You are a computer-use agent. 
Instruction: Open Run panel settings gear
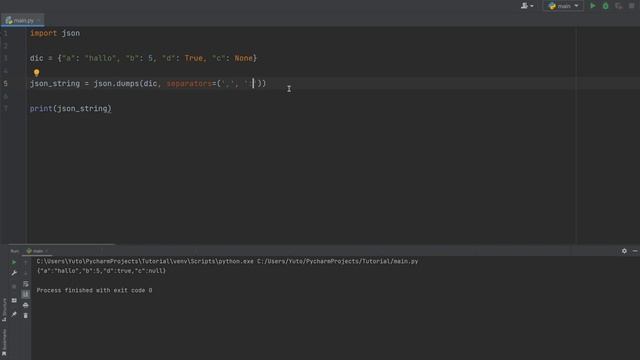[624, 251]
